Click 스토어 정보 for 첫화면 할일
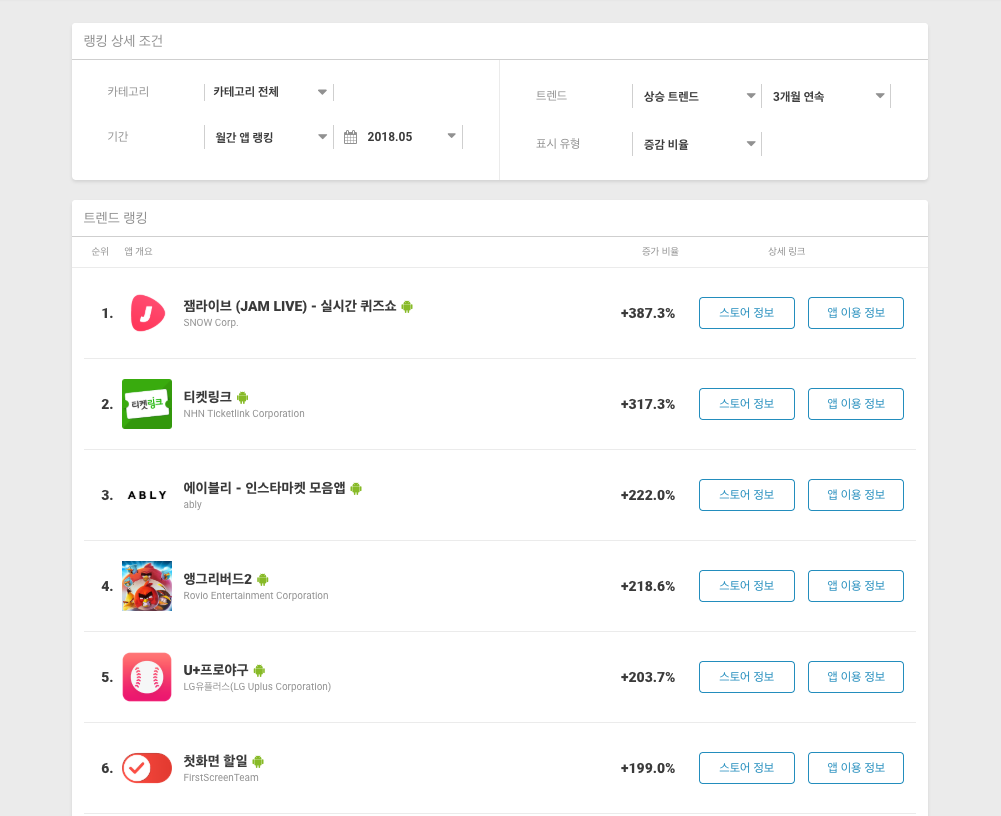The height and width of the screenshot is (816, 1001). 747,768
